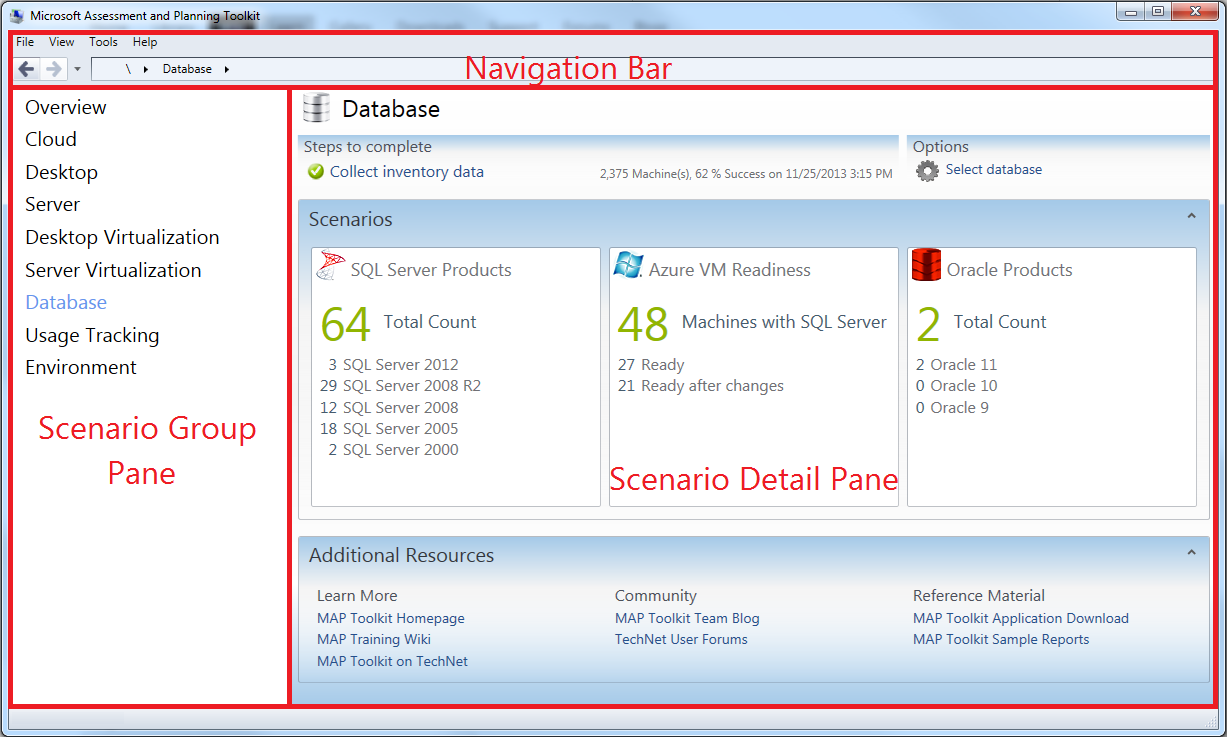Open MAP Toolkit Sample Reports link
Image resolution: width=1227 pixels, height=737 pixels.
point(1001,639)
